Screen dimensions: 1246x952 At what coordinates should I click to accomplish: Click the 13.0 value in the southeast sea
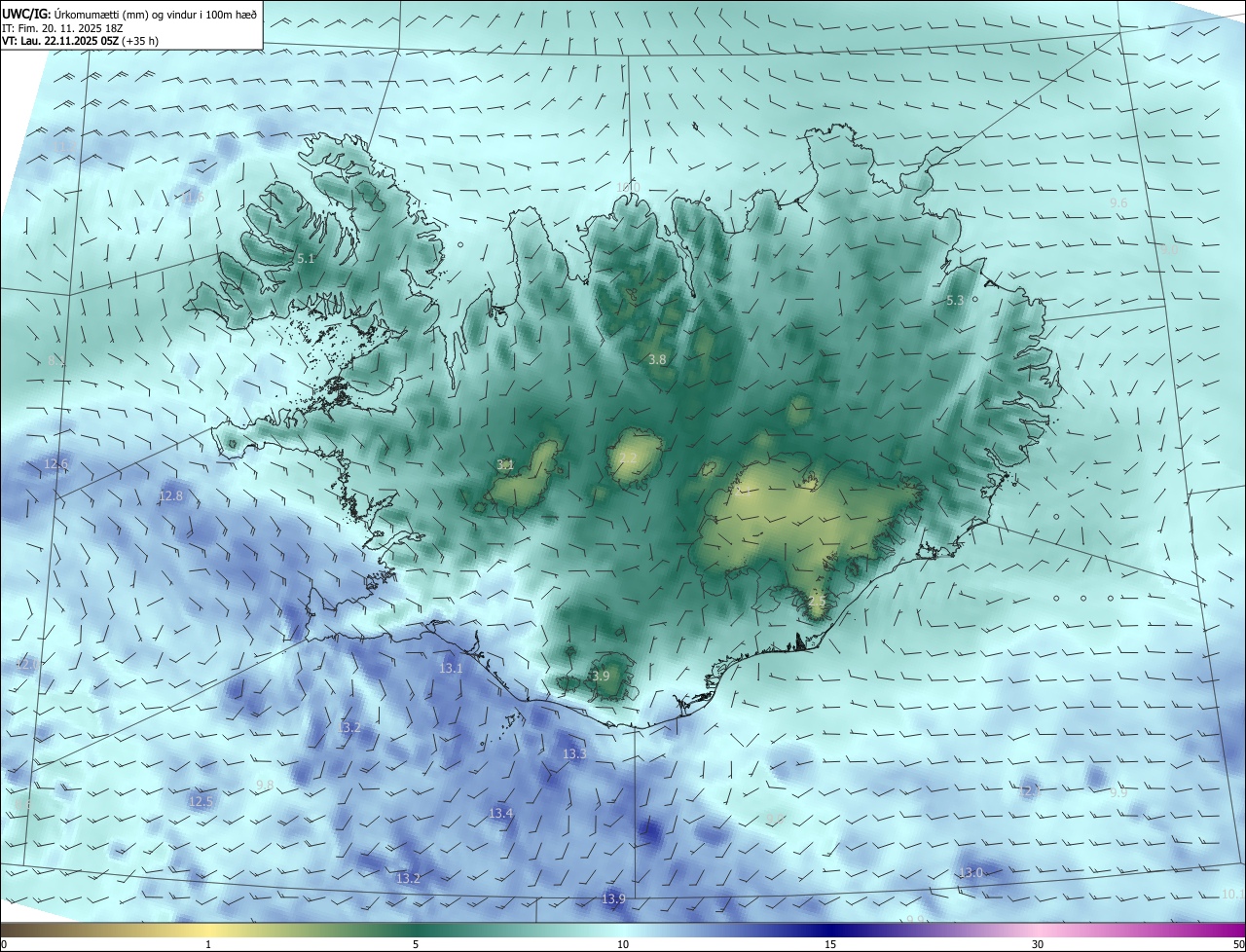[971, 873]
